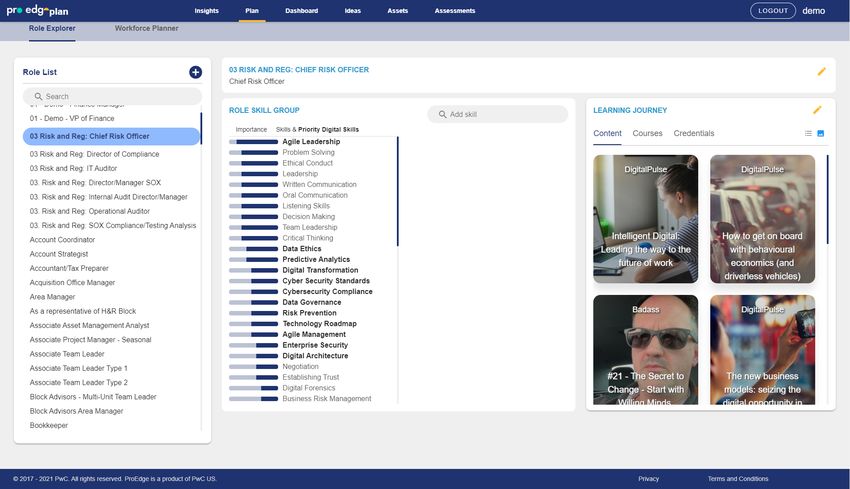Click the Role List scrollbar

(201, 128)
